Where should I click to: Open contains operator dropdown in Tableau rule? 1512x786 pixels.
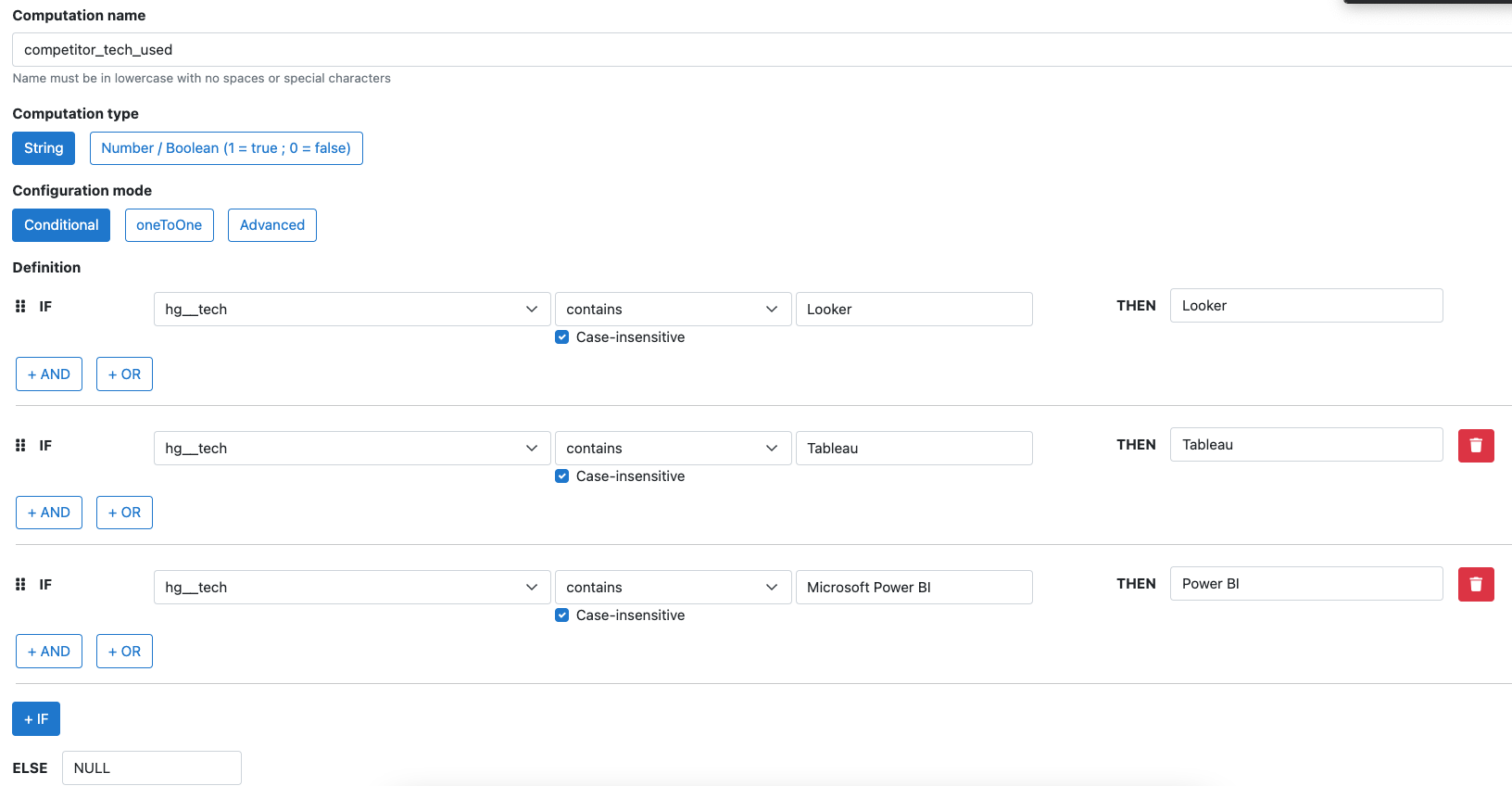point(673,448)
